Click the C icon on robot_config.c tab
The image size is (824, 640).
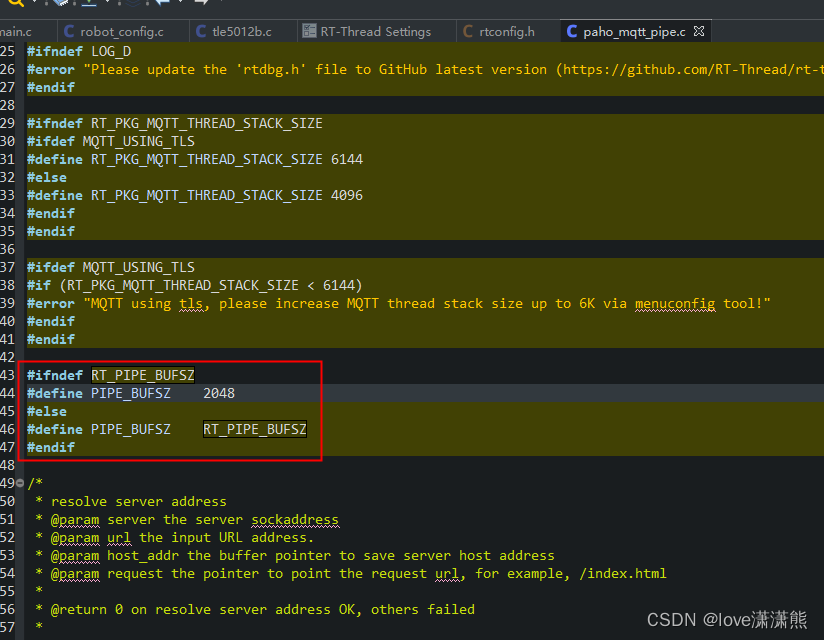point(71,30)
